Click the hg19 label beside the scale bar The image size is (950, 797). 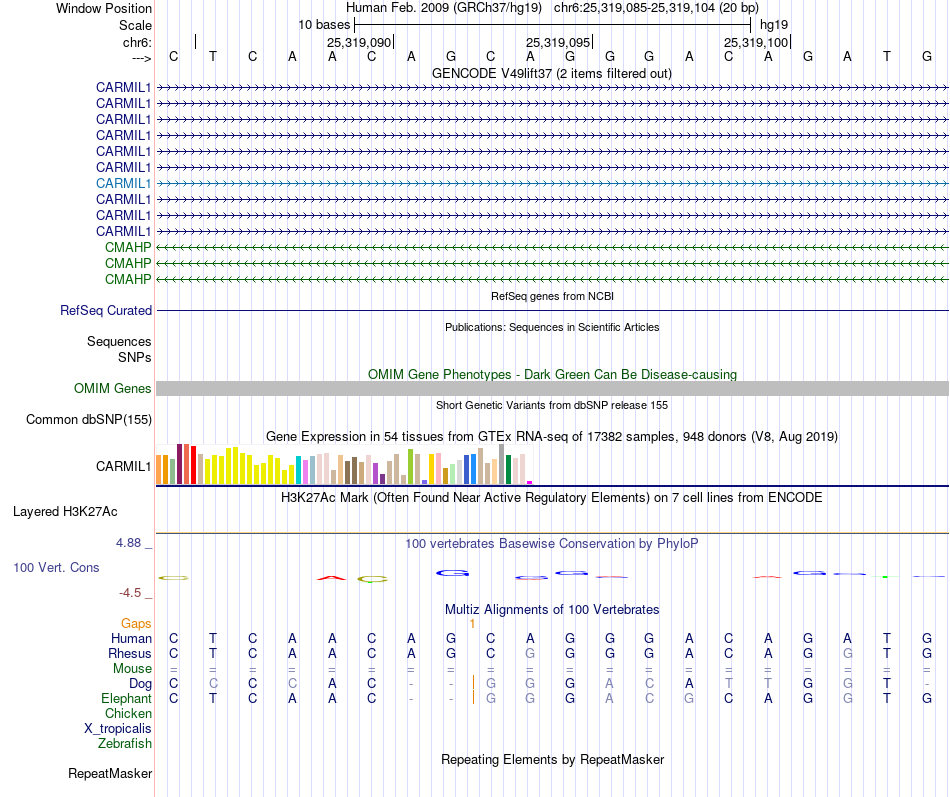click(x=774, y=25)
